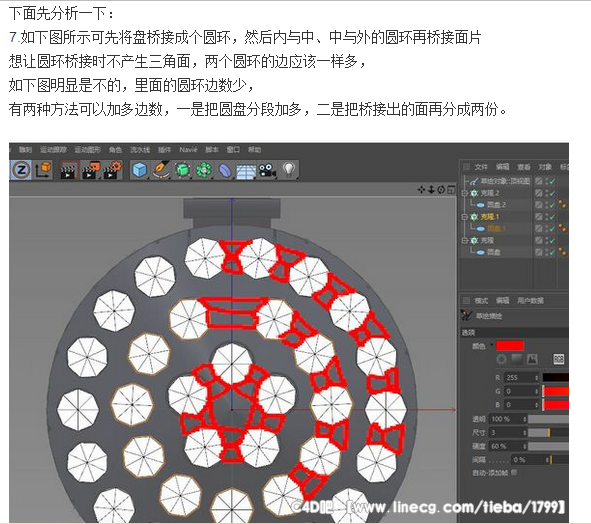Image resolution: width=591 pixels, height=524 pixels.
Task: Click the R value input field
Action: (521, 378)
